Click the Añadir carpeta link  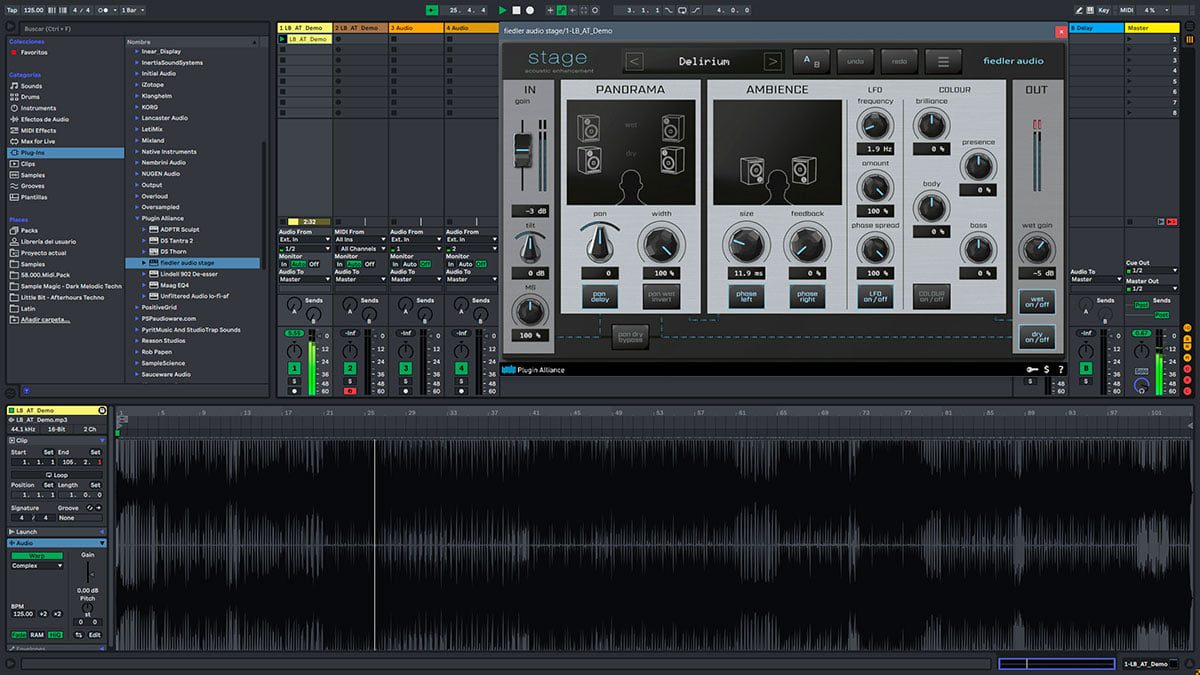[46, 319]
